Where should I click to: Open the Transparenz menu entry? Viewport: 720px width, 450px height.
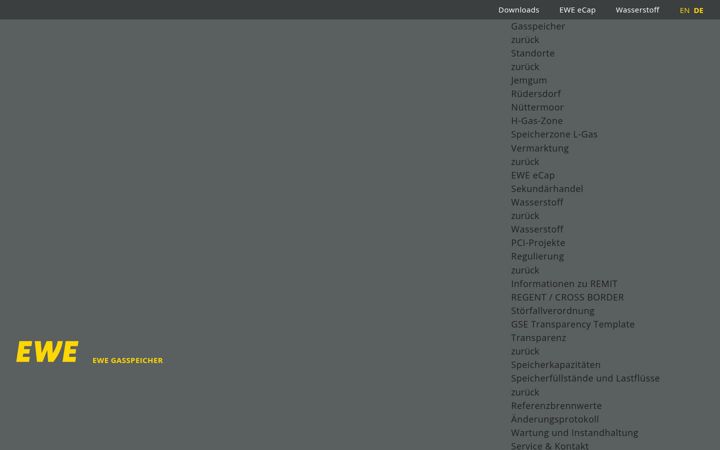click(538, 338)
